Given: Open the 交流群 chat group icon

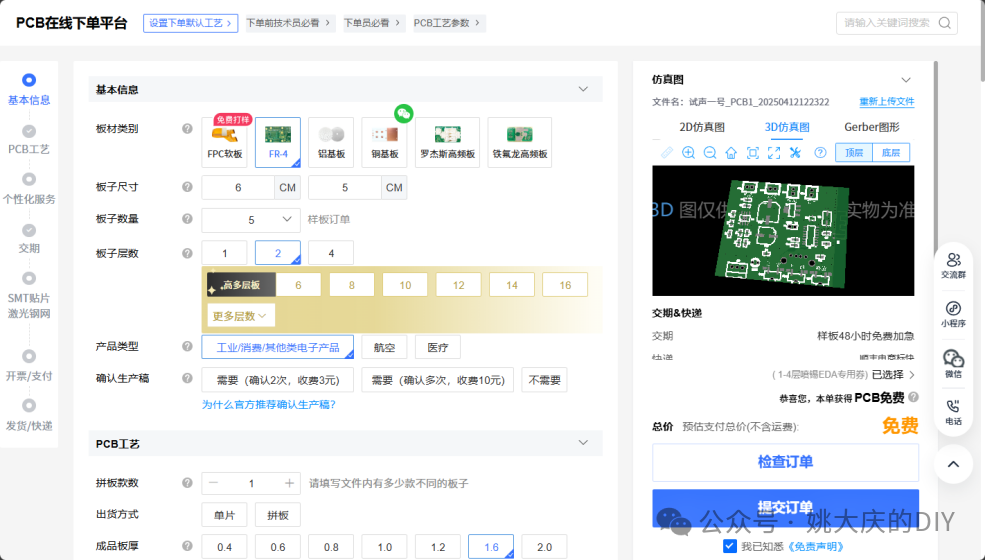Looking at the screenshot, I should 954,265.
